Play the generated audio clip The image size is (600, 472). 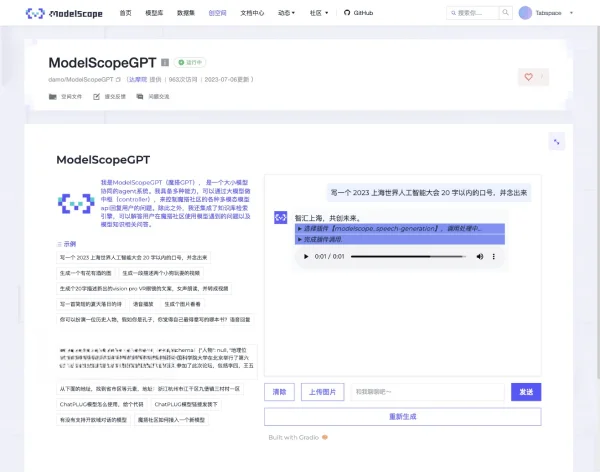coord(305,257)
